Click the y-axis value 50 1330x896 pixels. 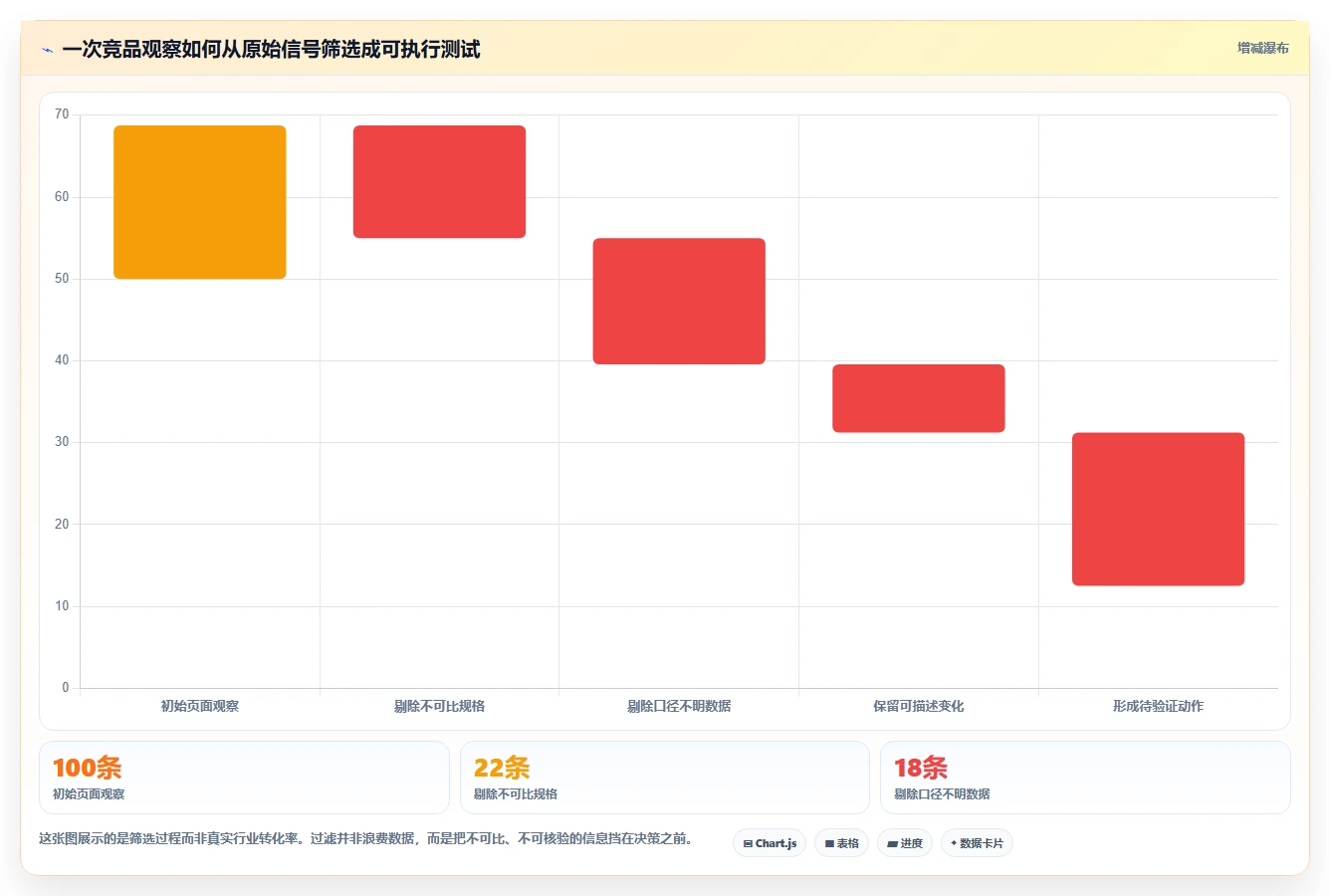tap(62, 279)
